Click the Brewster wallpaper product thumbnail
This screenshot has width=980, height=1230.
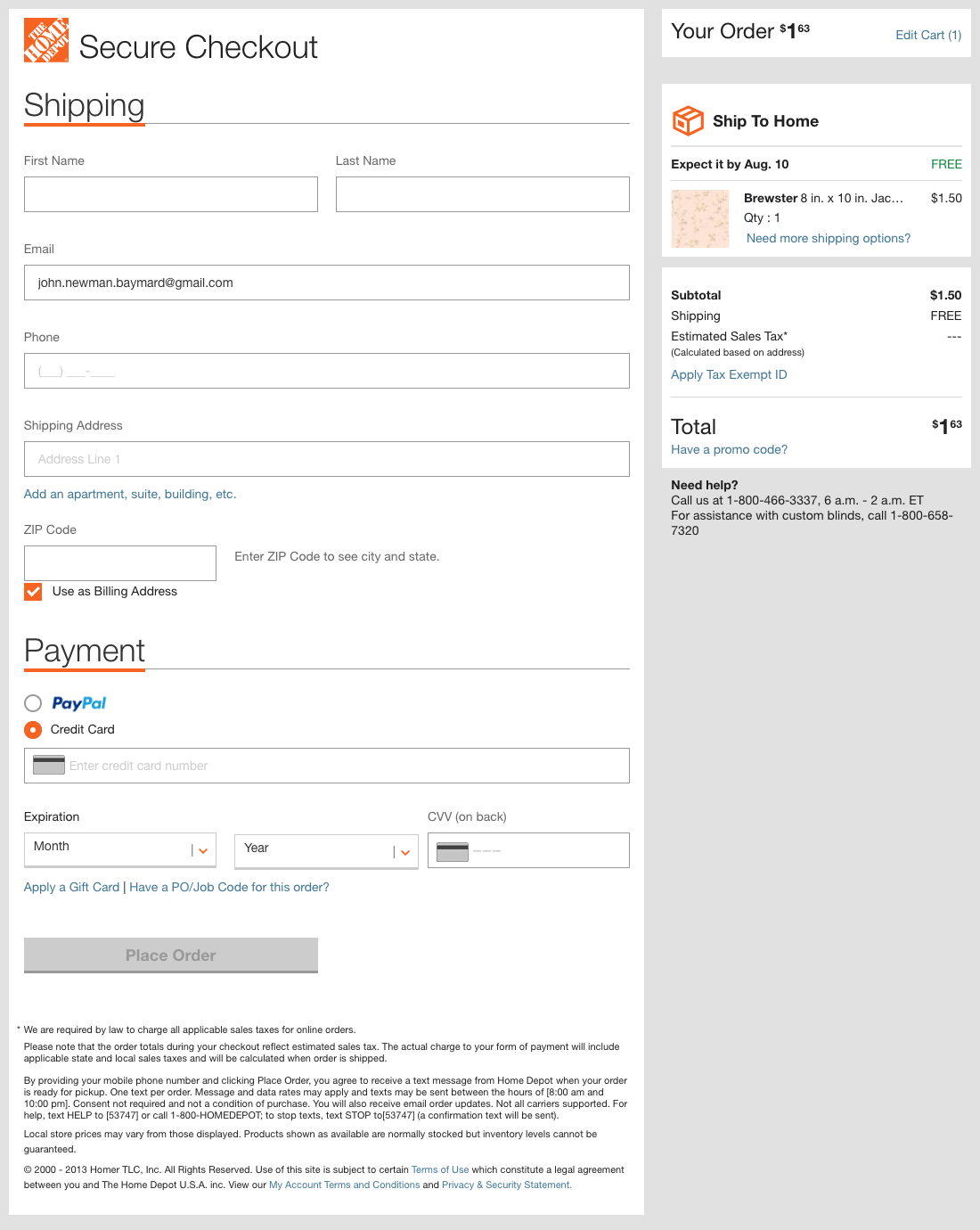coord(700,218)
